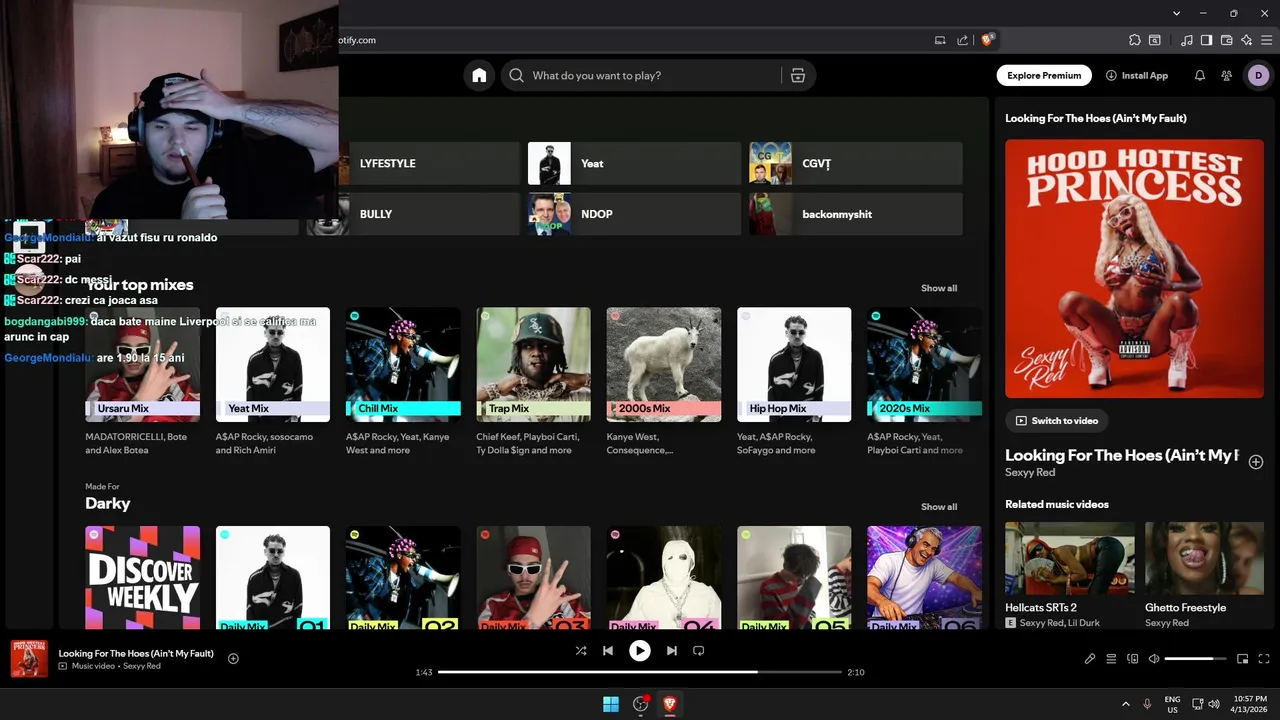
Task: Click Sexyy Red artist link under song title
Action: 1030,473
